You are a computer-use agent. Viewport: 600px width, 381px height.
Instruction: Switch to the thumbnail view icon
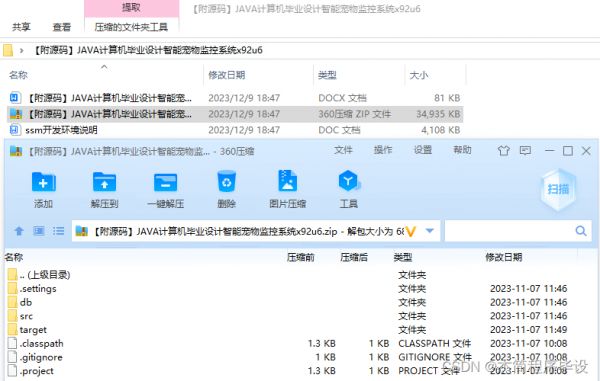click(39, 231)
